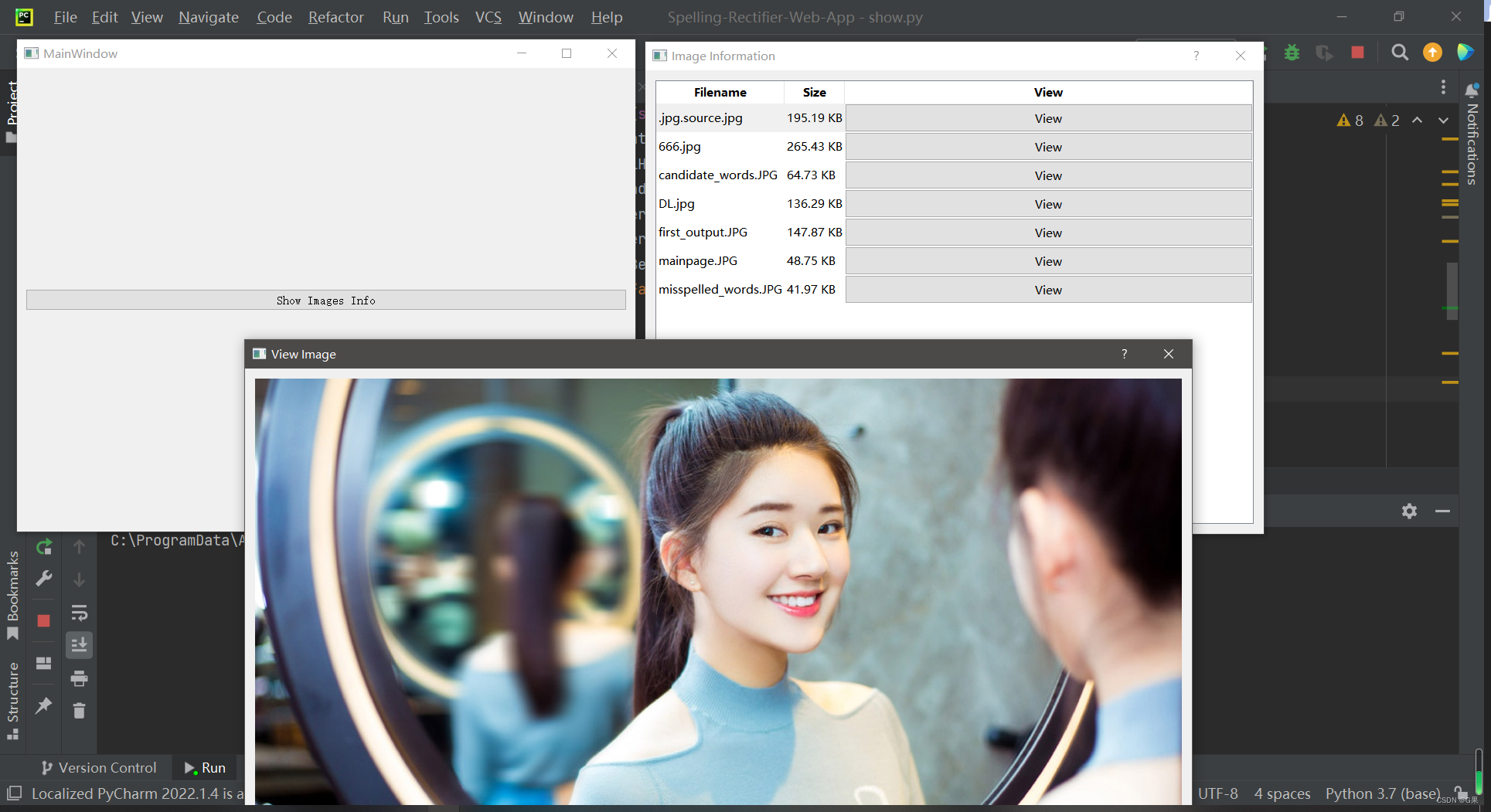Select the 41.97 KB size cell
The width and height of the screenshot is (1491, 812).
(x=815, y=290)
